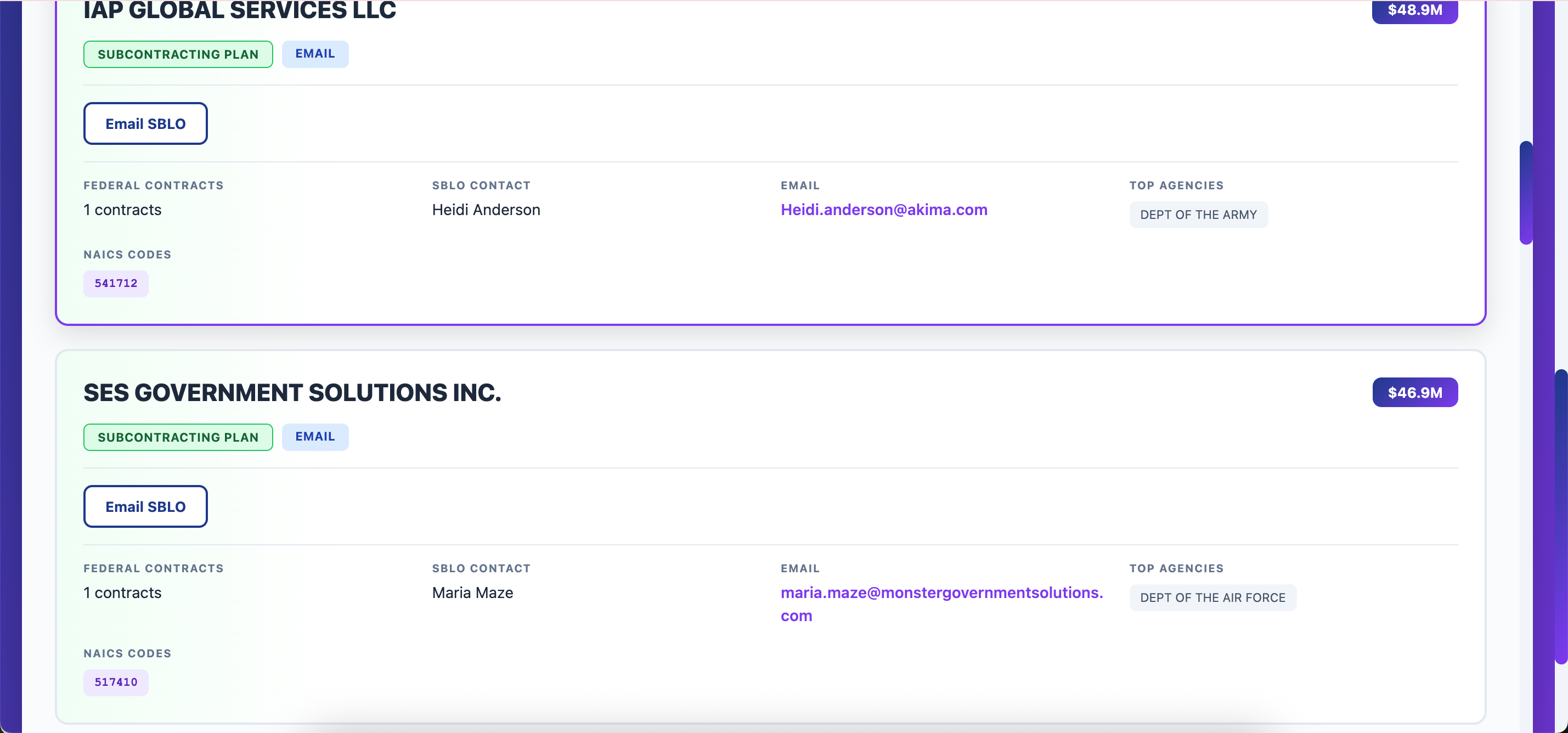This screenshot has height=733, width=1568.
Task: Open Heidi.anderson@akima.com email link
Action: tap(884, 210)
